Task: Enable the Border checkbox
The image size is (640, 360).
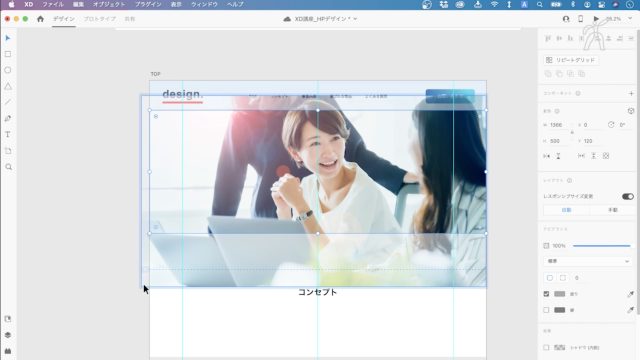Action: coord(546,310)
